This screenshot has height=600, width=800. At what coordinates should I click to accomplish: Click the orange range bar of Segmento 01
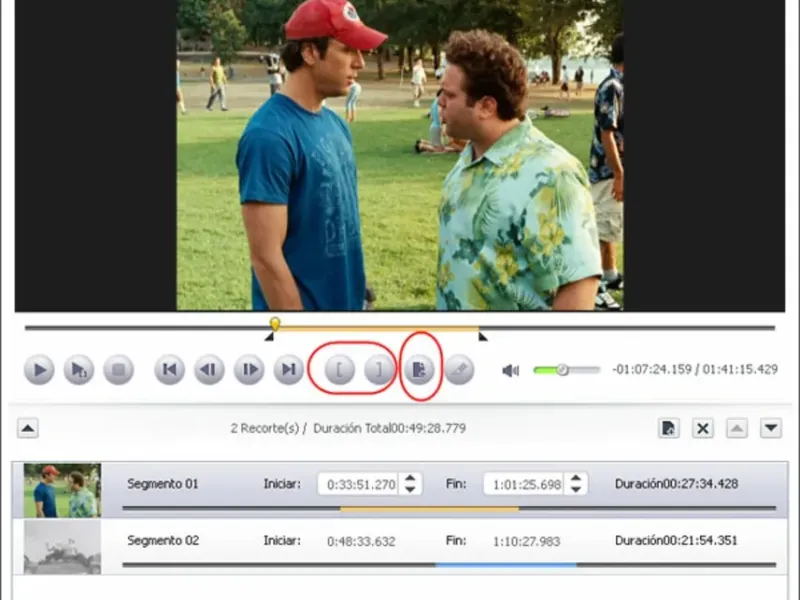pyautogui.click(x=430, y=509)
